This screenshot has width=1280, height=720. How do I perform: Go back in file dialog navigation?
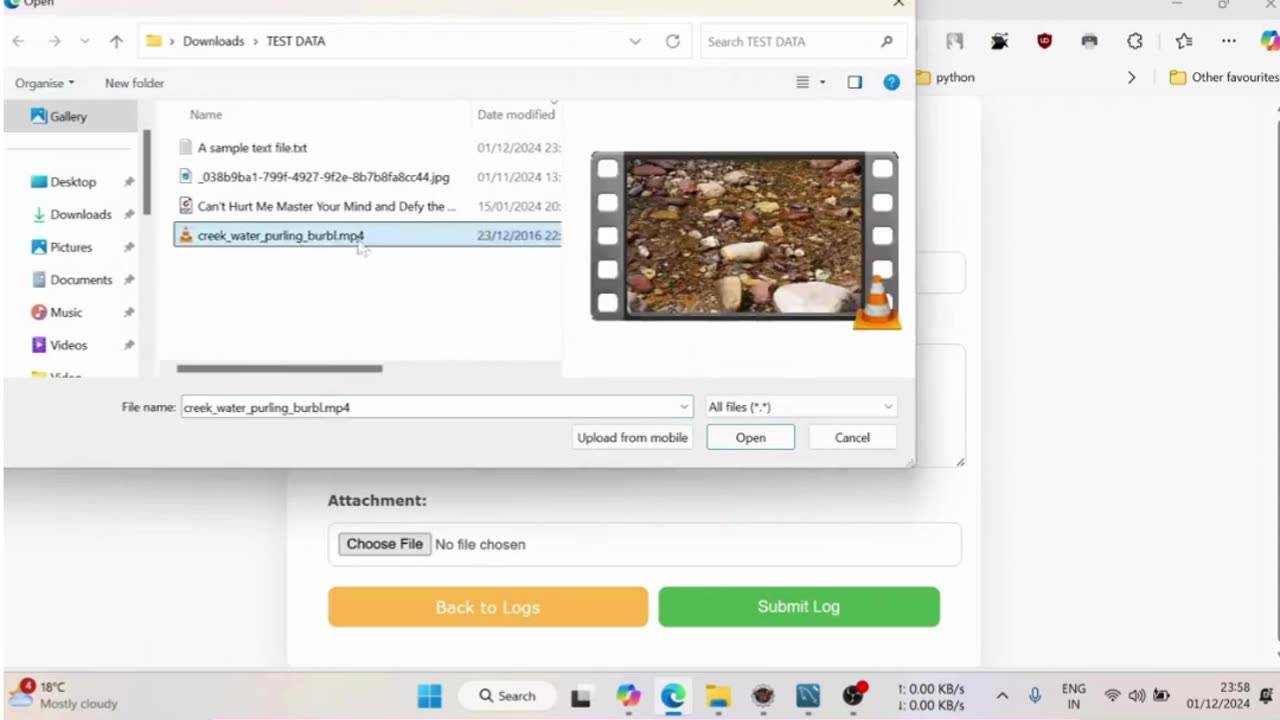(x=18, y=41)
